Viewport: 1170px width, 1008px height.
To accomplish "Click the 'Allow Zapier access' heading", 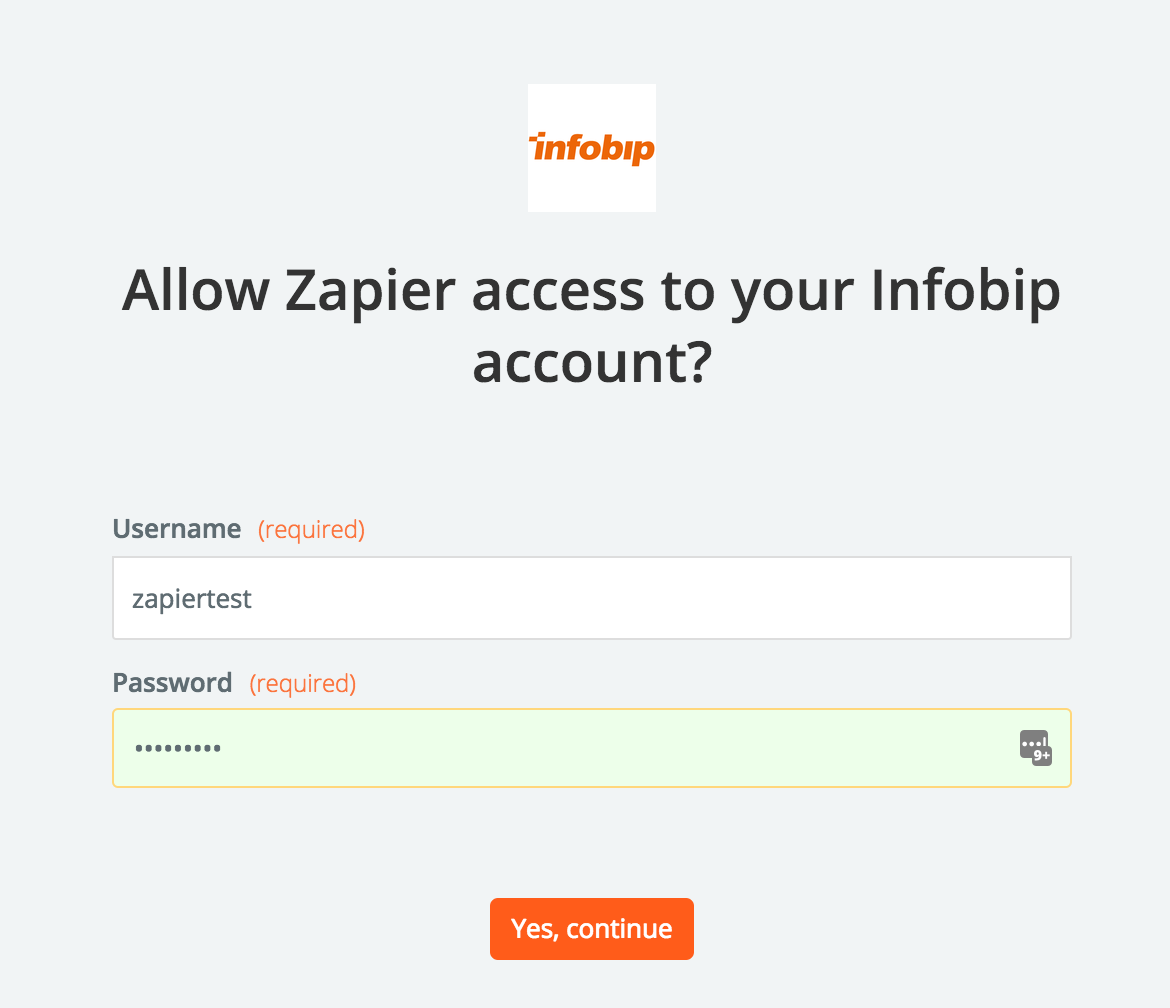I will click(x=592, y=326).
